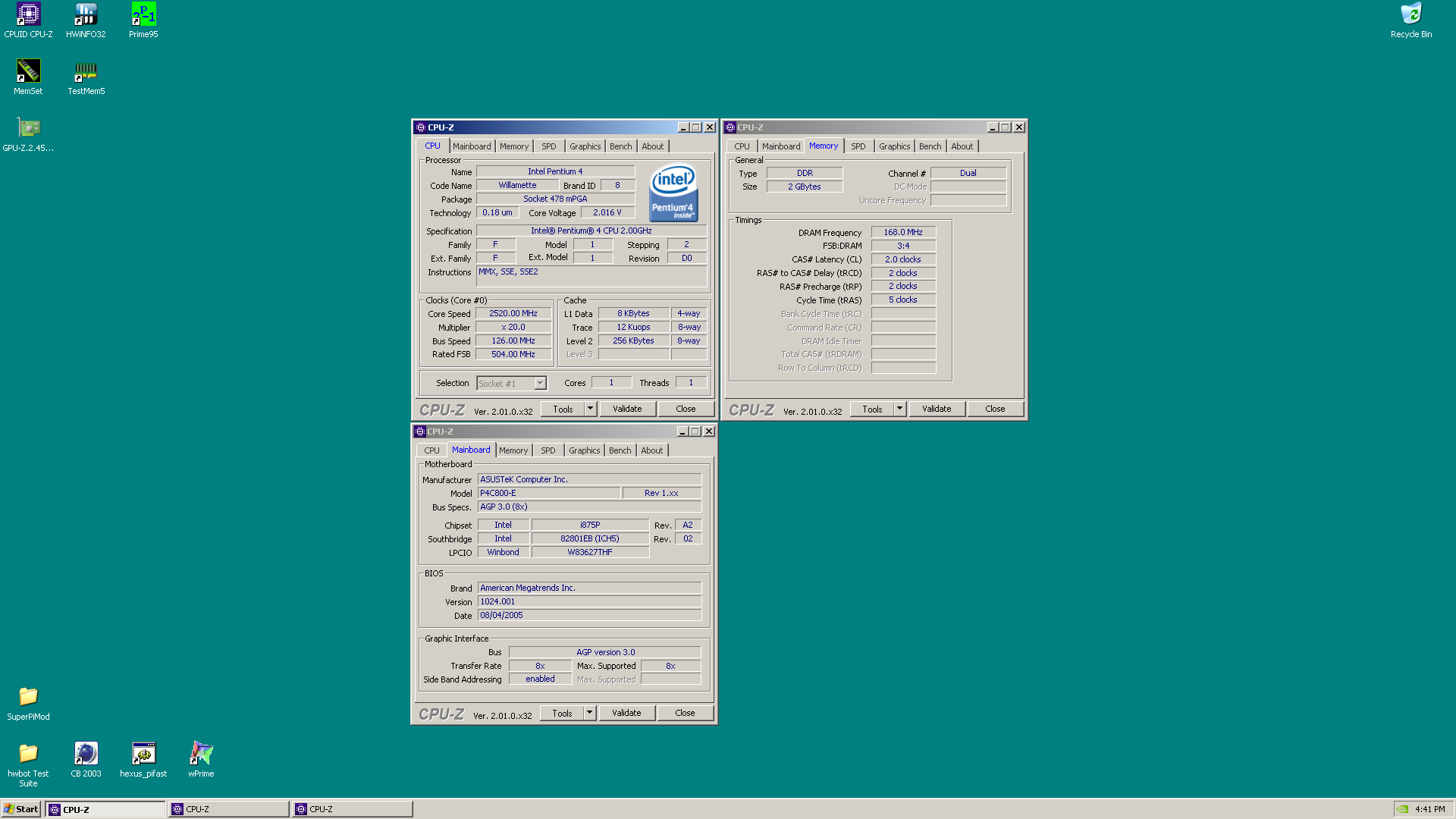Image resolution: width=1456 pixels, height=819 pixels.
Task: Click Close button in the Memory window
Action: click(x=995, y=409)
